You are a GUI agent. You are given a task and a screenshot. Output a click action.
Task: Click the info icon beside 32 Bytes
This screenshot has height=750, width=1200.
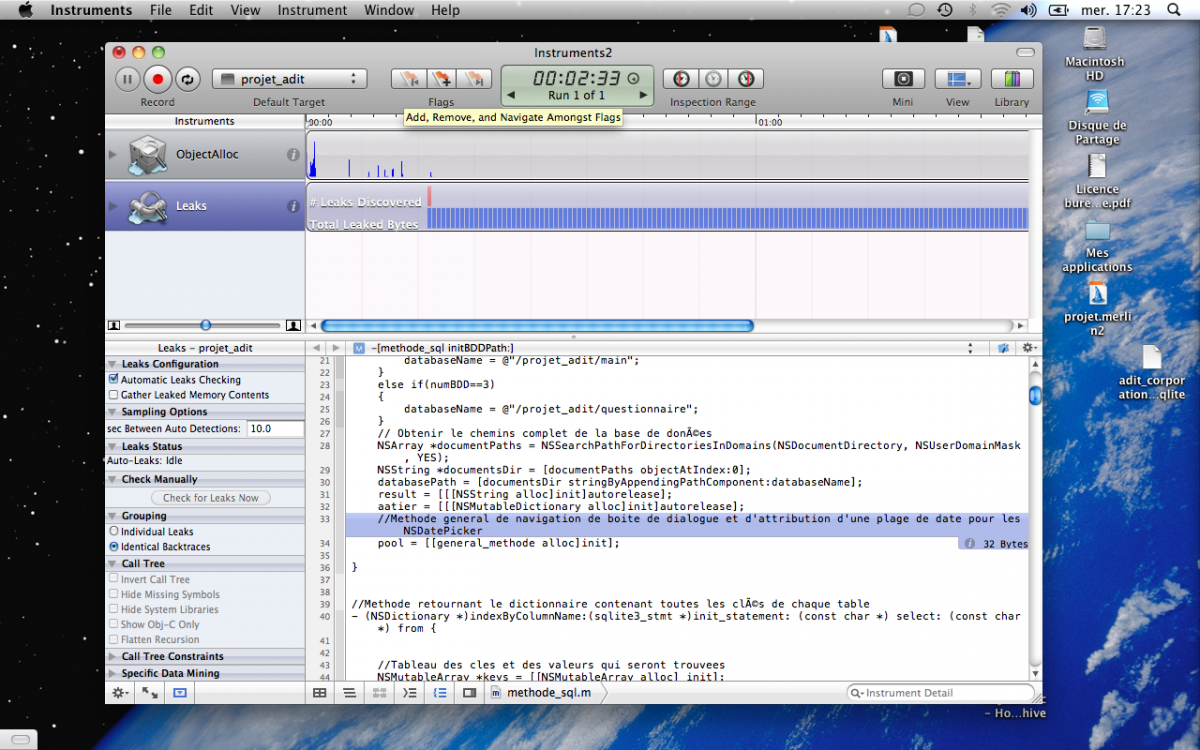(970, 544)
